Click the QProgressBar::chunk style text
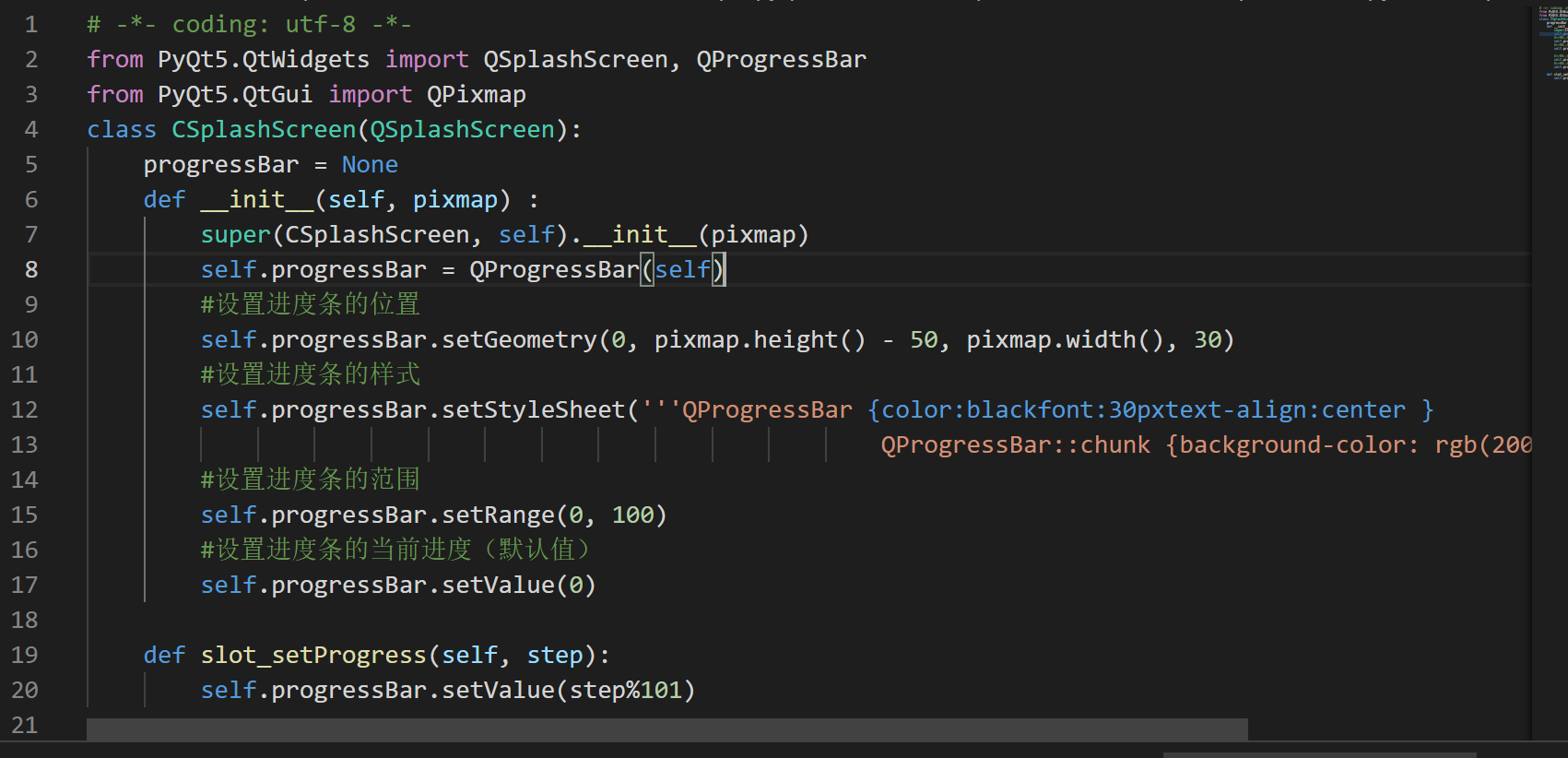 [x=1015, y=444]
